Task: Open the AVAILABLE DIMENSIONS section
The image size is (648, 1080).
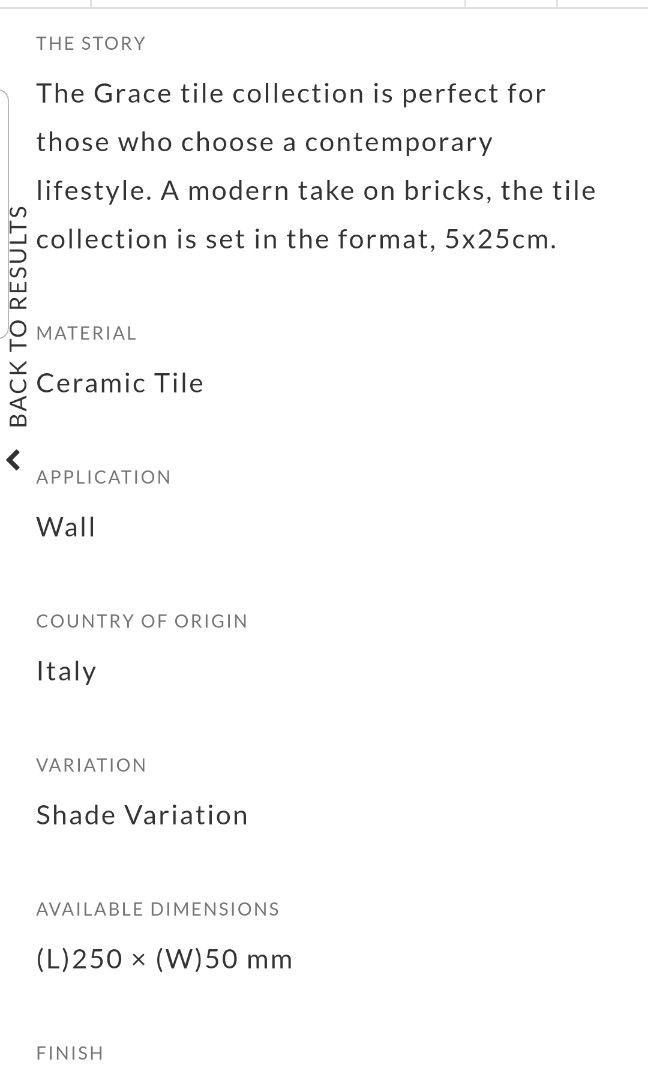Action: click(157, 909)
